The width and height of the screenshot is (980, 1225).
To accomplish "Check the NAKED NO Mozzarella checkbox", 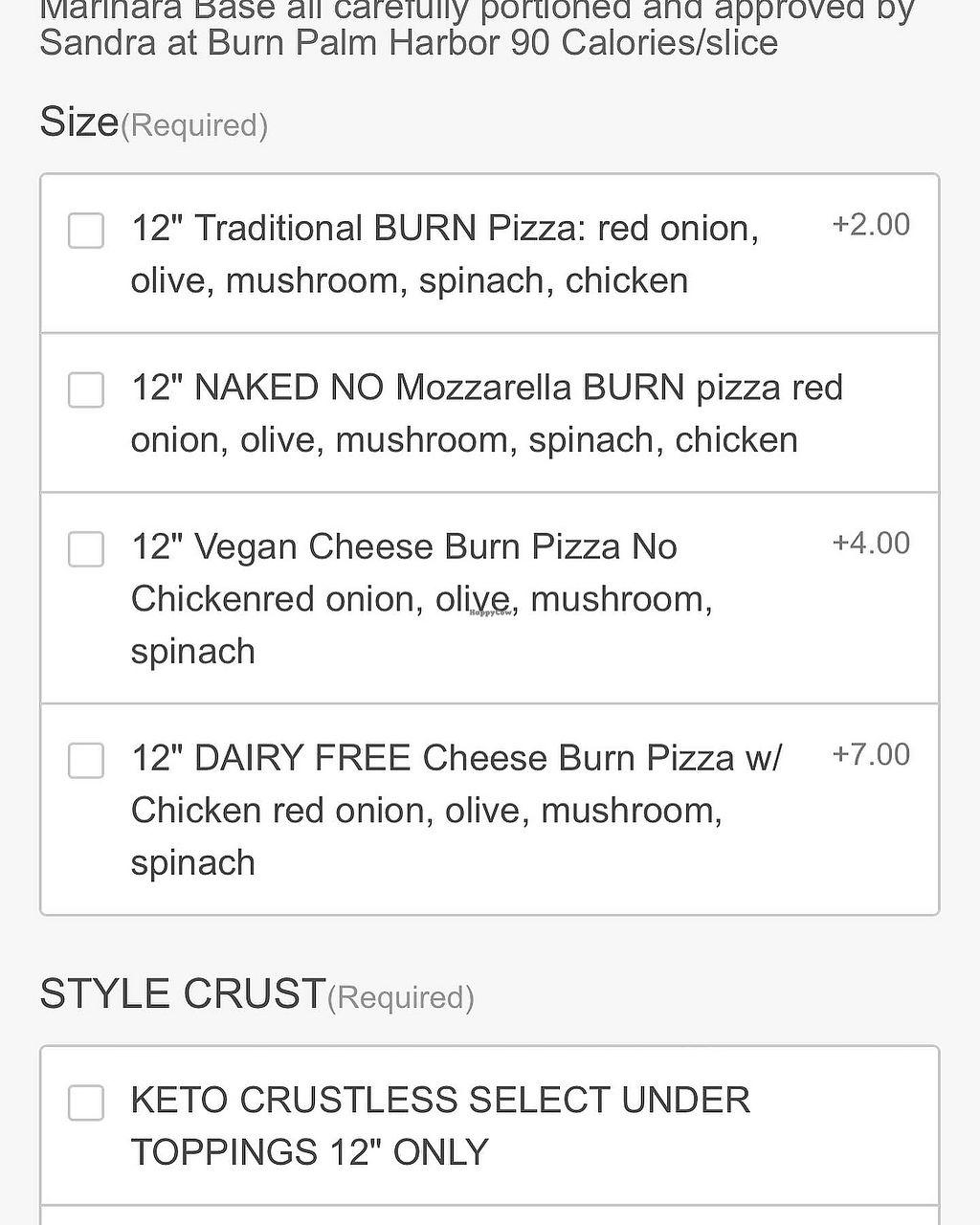I will pyautogui.click(x=86, y=390).
